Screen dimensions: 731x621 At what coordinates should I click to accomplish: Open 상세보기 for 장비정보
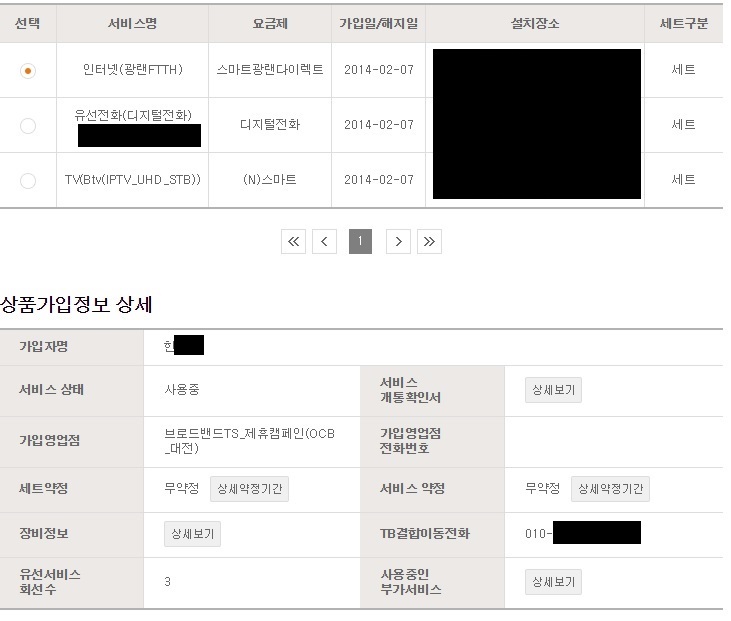[192, 534]
